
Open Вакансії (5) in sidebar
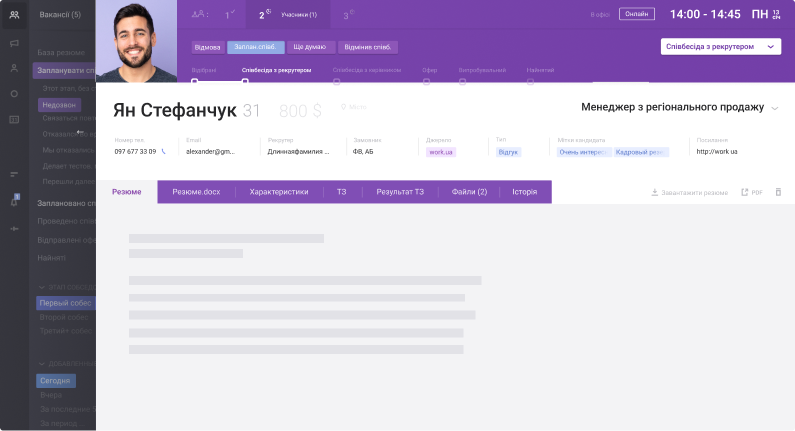point(60,15)
